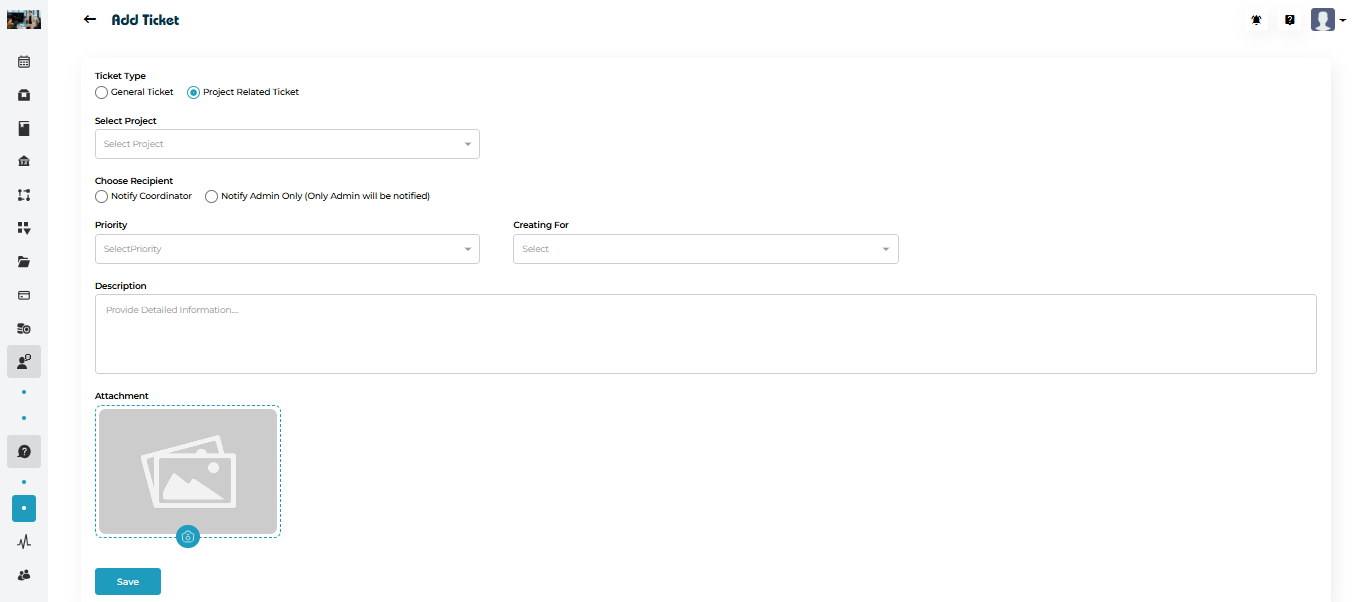Click the attachment image placeholder
The image size is (1360, 602).
point(188,470)
